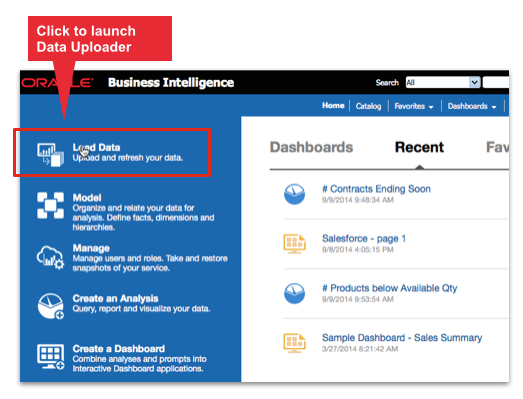The height and width of the screenshot is (399, 523).
Task: Open the Manage link
Action: [x=91, y=248]
